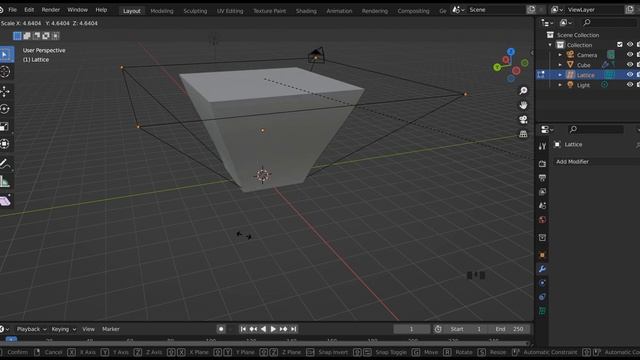Open the Physics properties tab
Screen dimensions: 640x360
coord(542,283)
